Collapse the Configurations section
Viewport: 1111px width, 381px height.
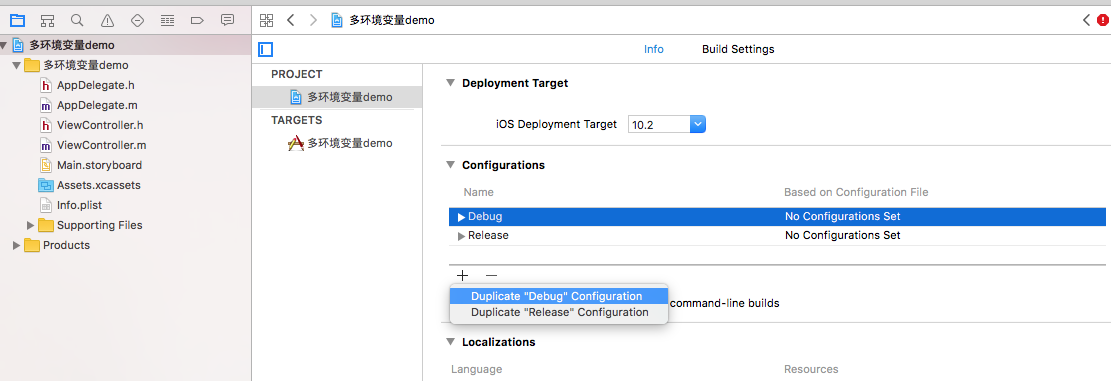click(x=450, y=165)
